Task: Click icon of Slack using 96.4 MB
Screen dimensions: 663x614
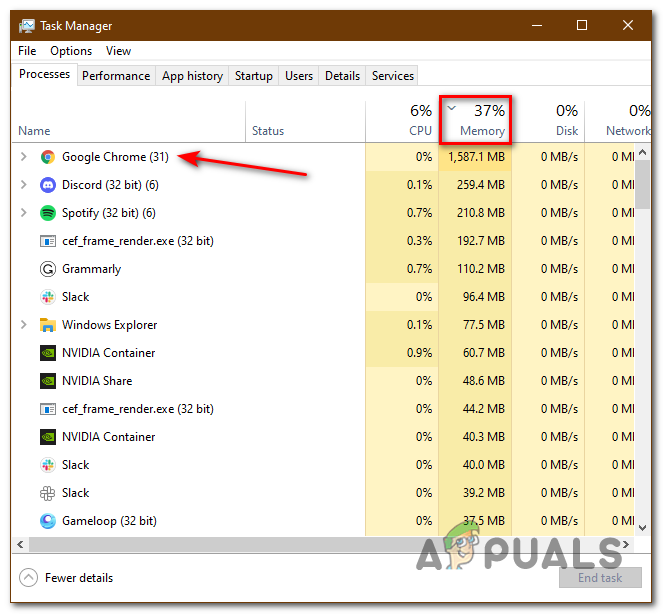Action: click(x=48, y=297)
